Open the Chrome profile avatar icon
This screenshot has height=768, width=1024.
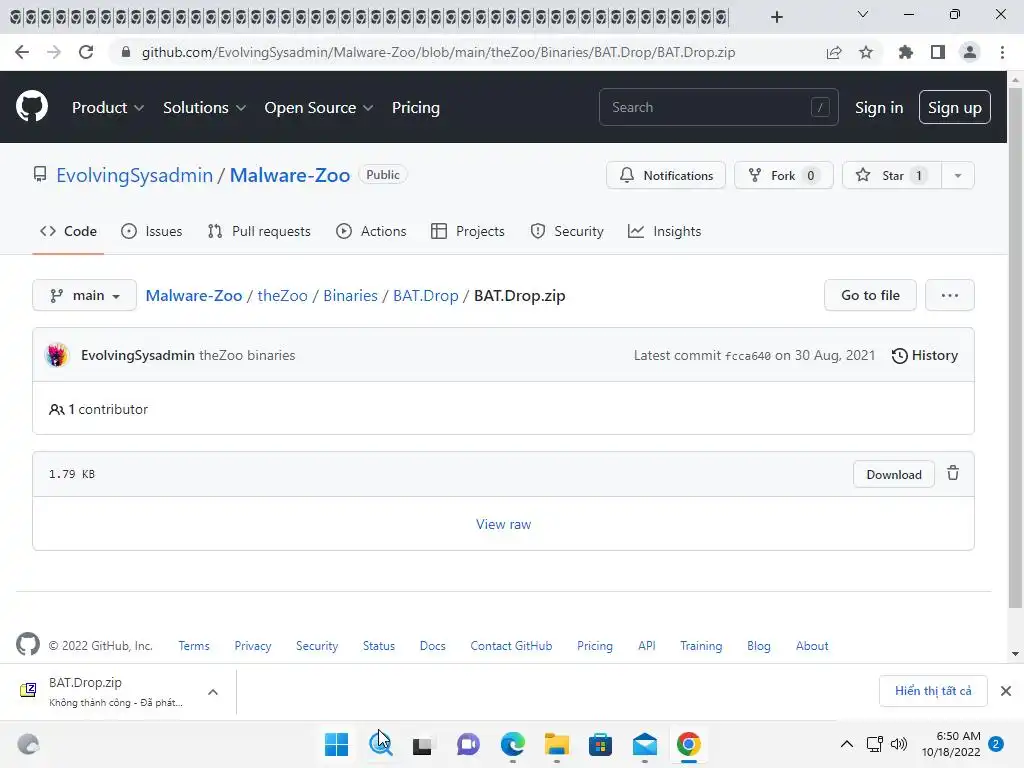coord(970,52)
